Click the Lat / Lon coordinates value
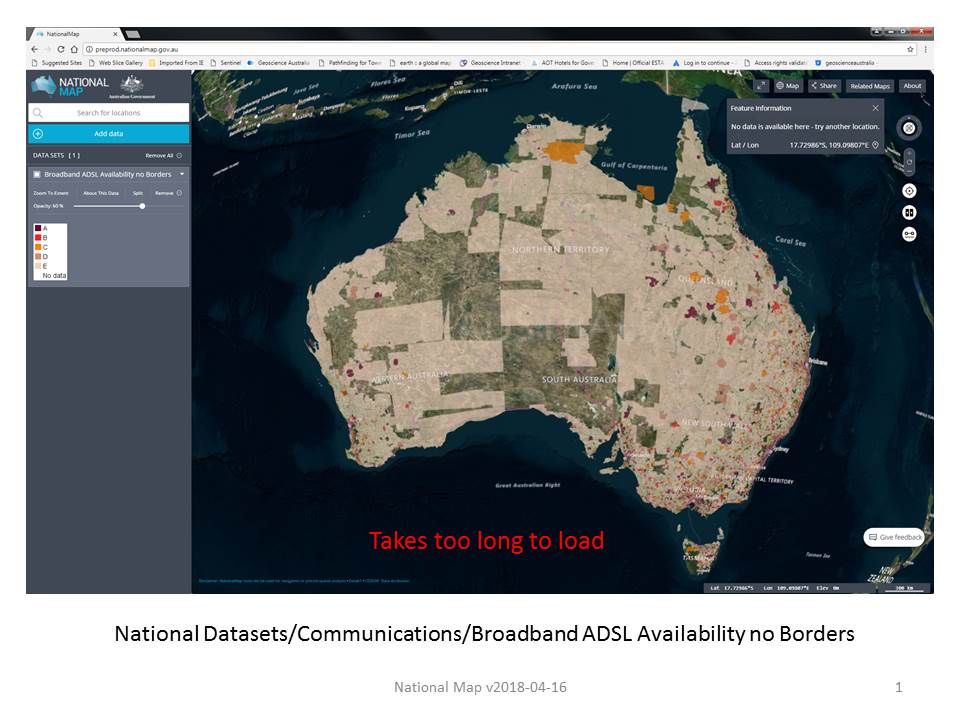Screen dimensions: 960x720 [x=829, y=145]
